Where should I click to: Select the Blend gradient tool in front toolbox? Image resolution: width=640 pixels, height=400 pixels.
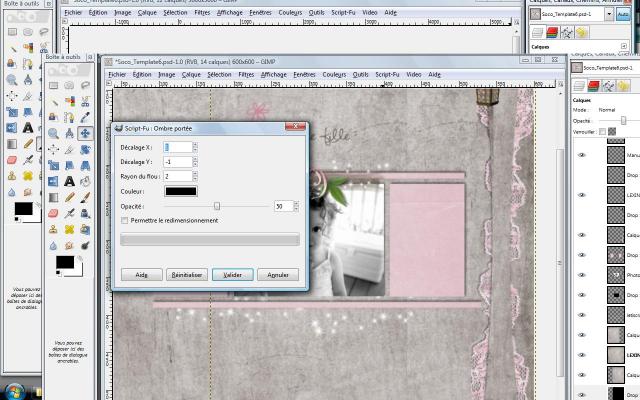(x=53, y=198)
